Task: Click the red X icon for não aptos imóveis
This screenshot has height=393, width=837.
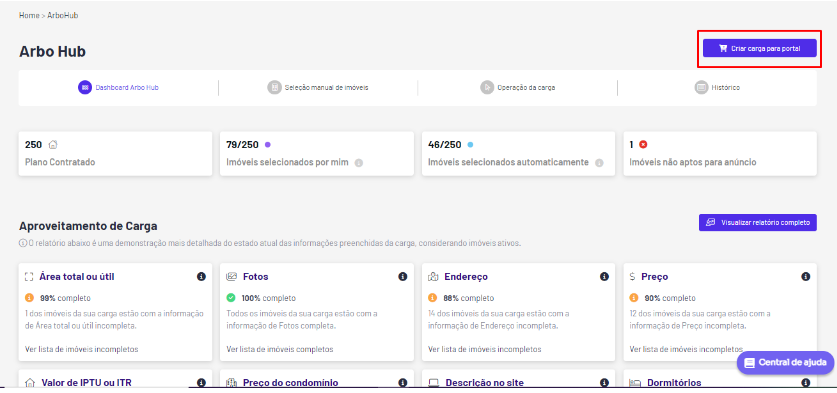Action: coord(643,144)
